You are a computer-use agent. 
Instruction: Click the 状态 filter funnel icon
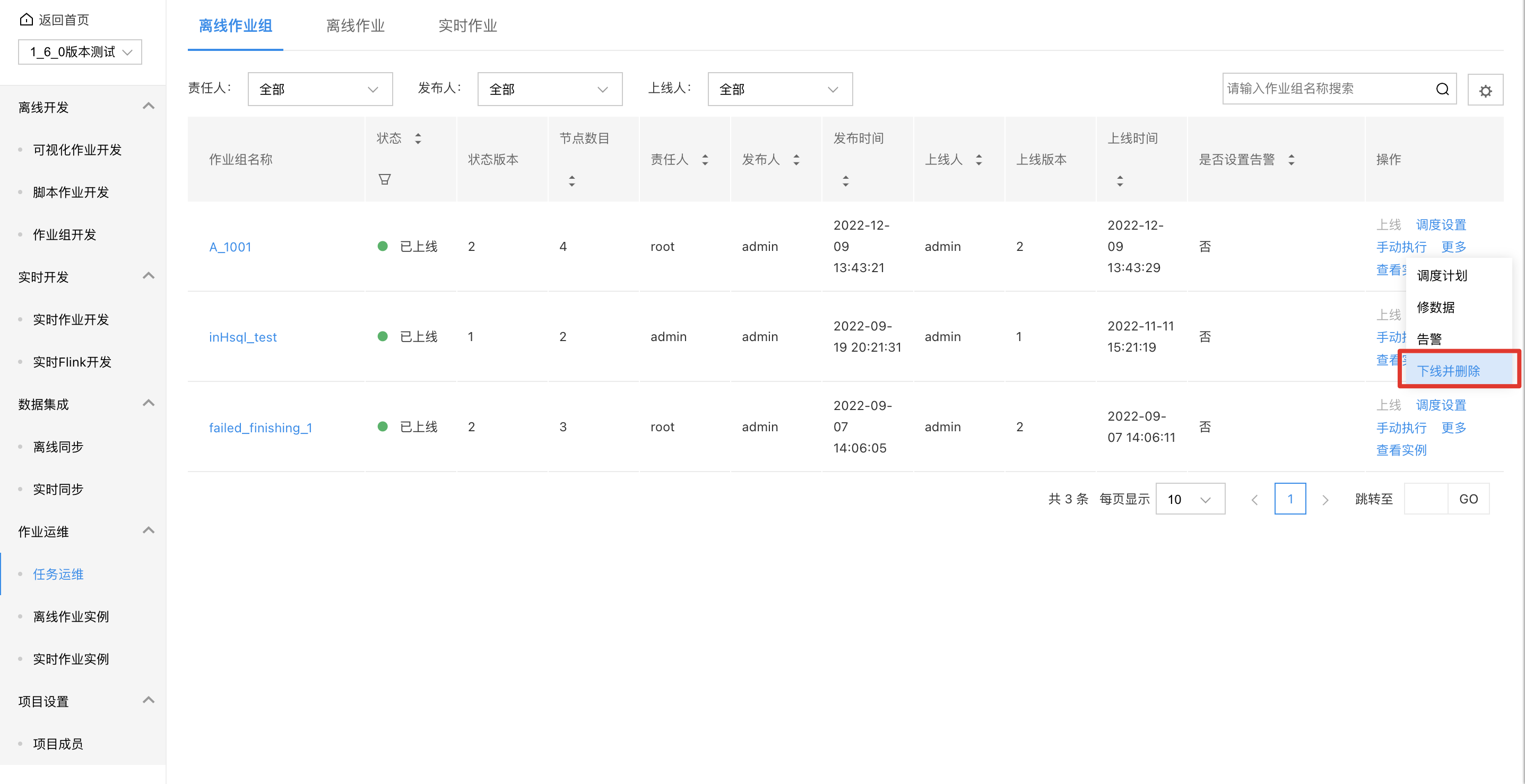tap(385, 179)
